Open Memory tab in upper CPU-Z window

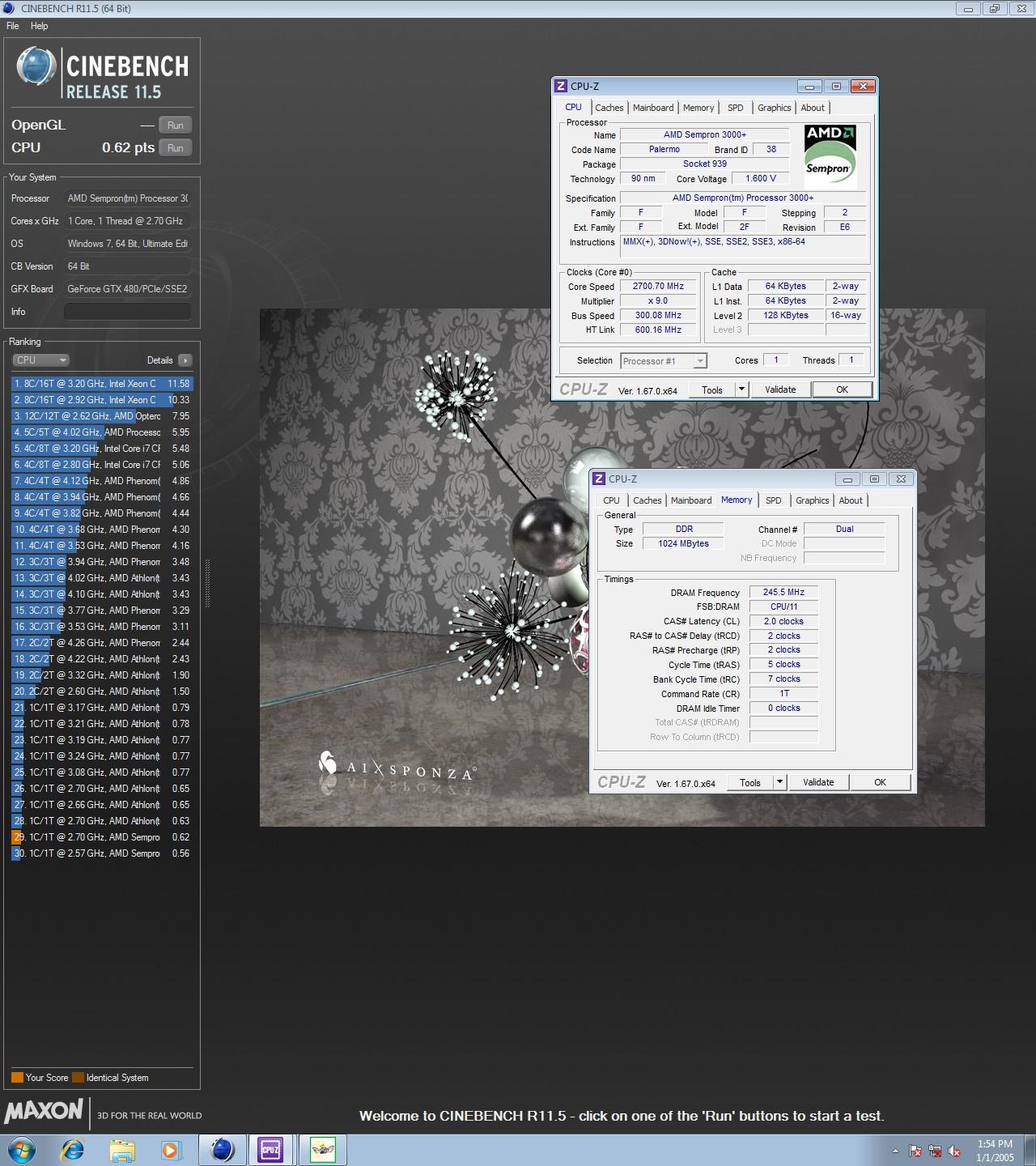tap(698, 108)
